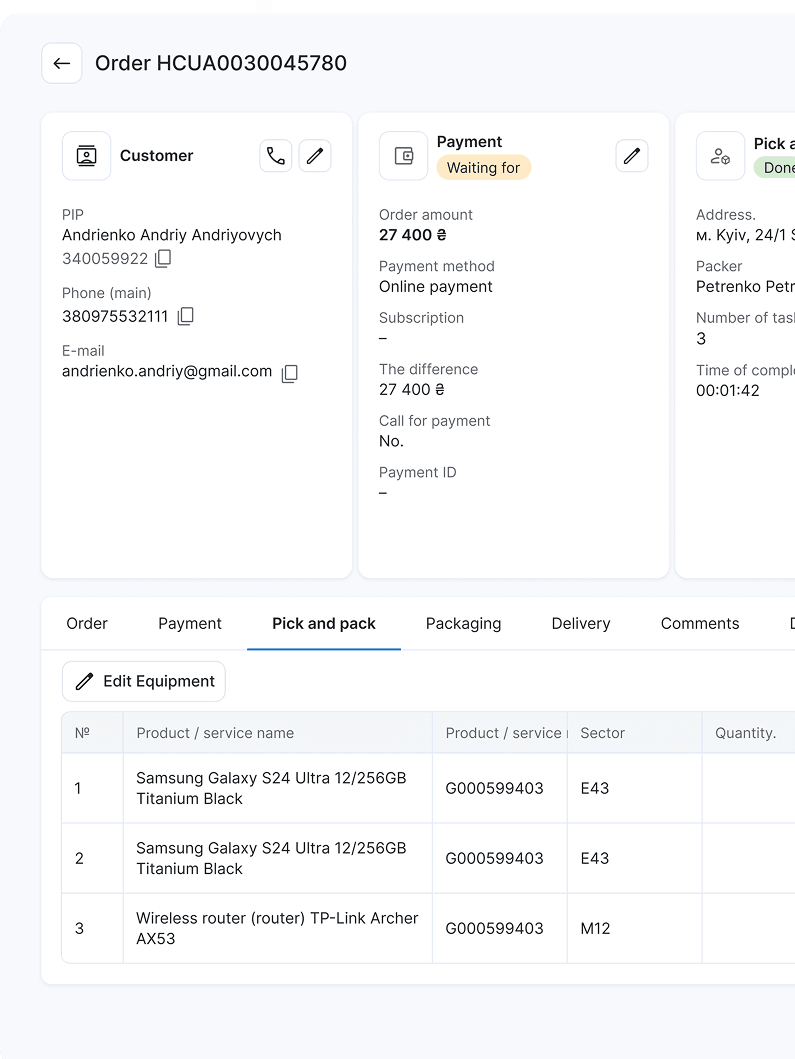Click the Call for payment value No.
The image size is (795, 1059).
point(391,441)
